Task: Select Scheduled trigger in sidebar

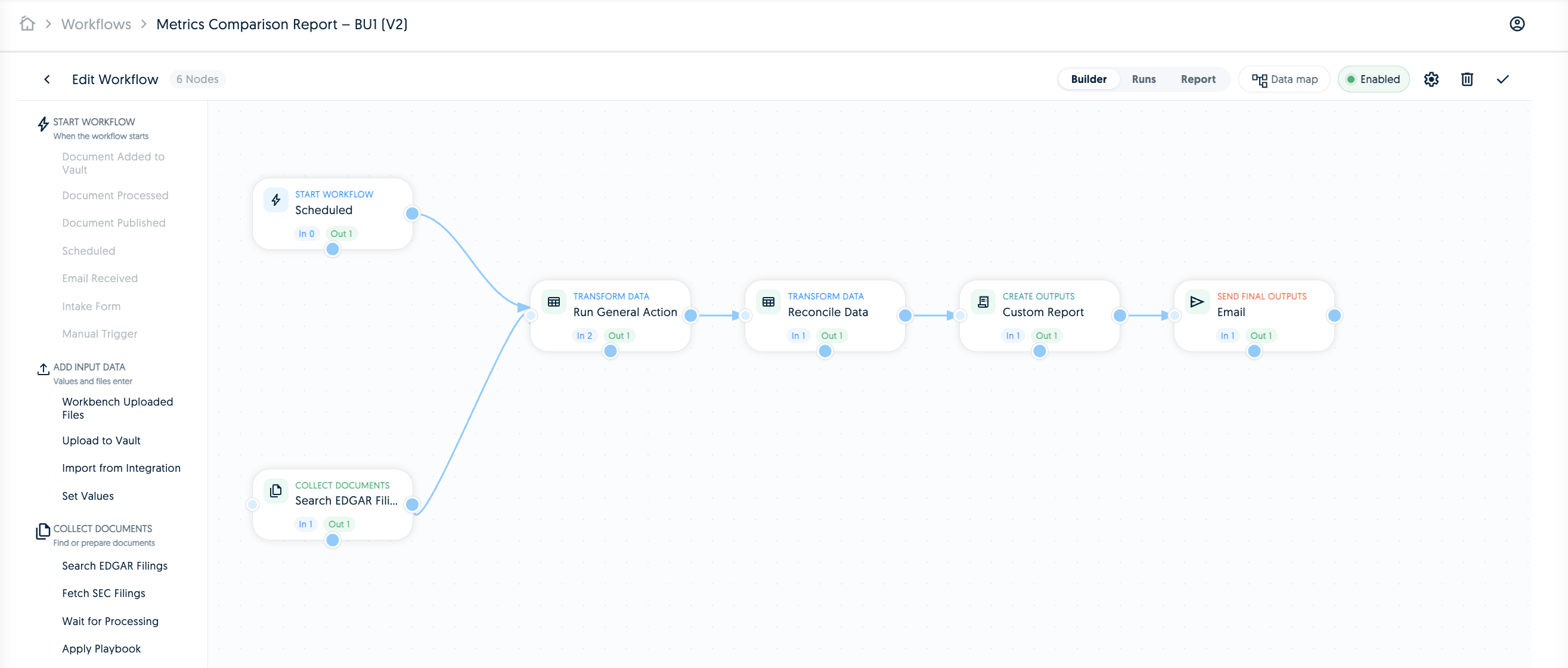Action: [x=88, y=251]
